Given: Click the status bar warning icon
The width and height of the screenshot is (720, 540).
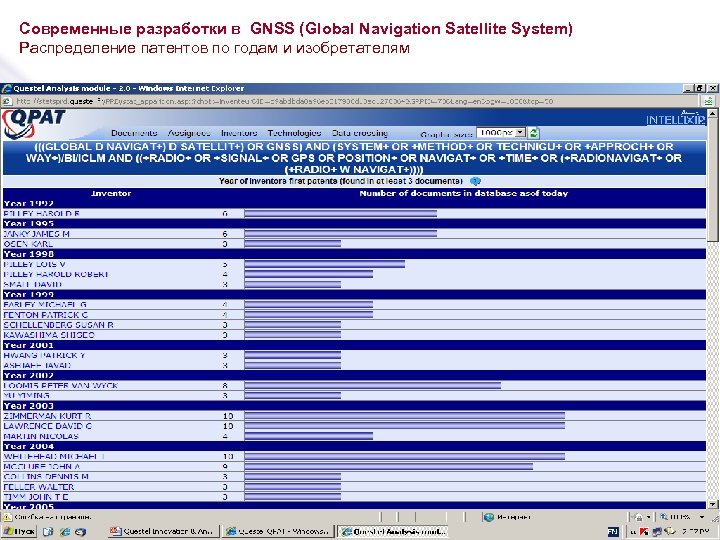Looking at the screenshot, I should (x=7, y=517).
